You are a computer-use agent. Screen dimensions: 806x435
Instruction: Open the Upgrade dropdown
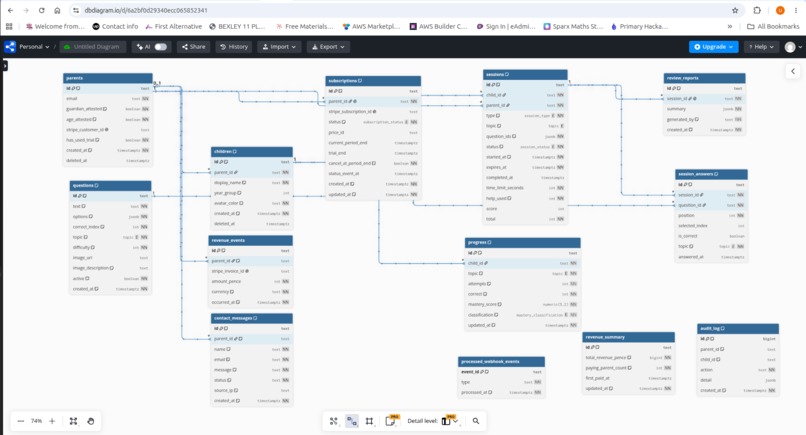click(713, 47)
